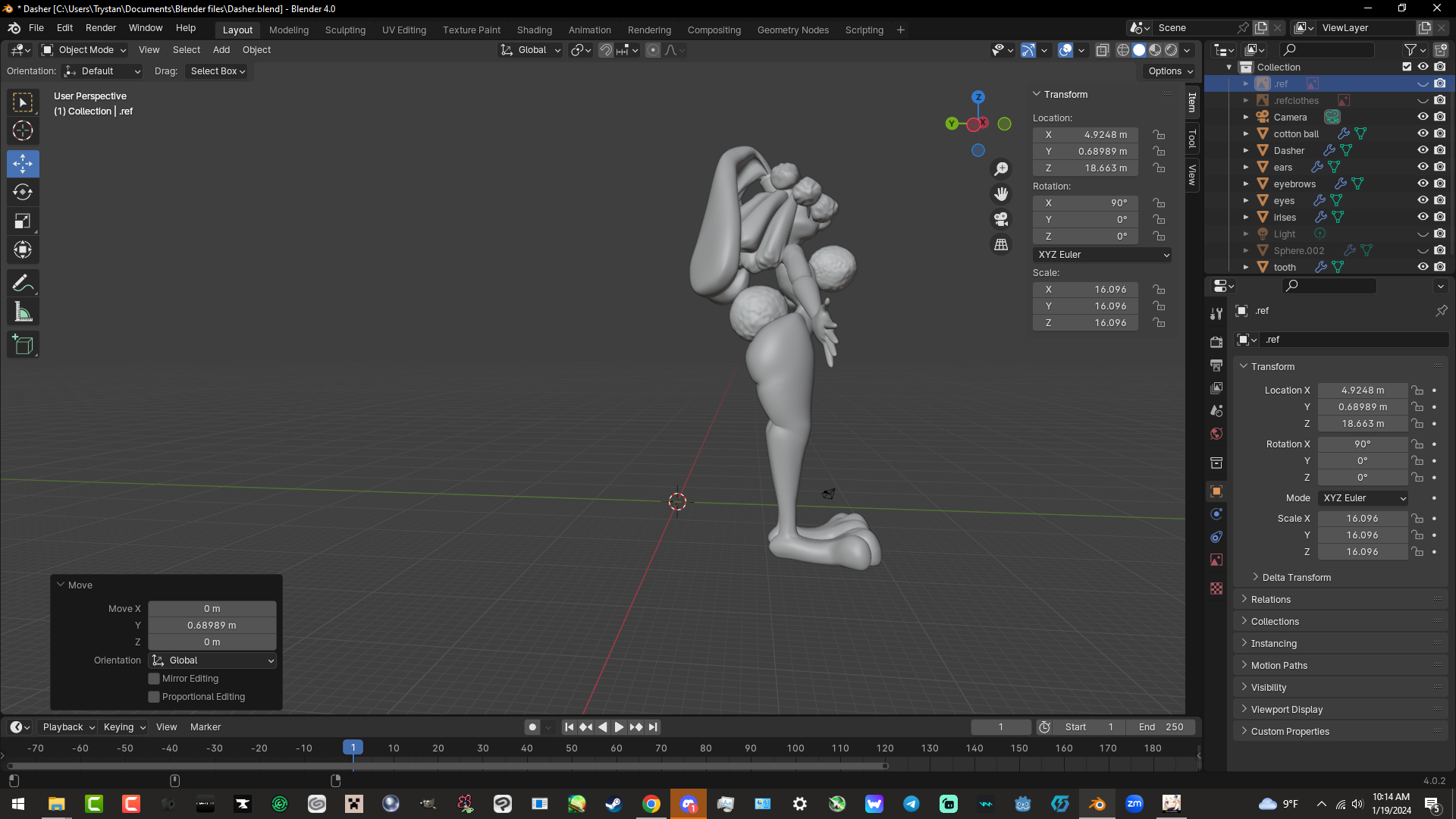Choose the Annotate pencil tool

click(23, 284)
